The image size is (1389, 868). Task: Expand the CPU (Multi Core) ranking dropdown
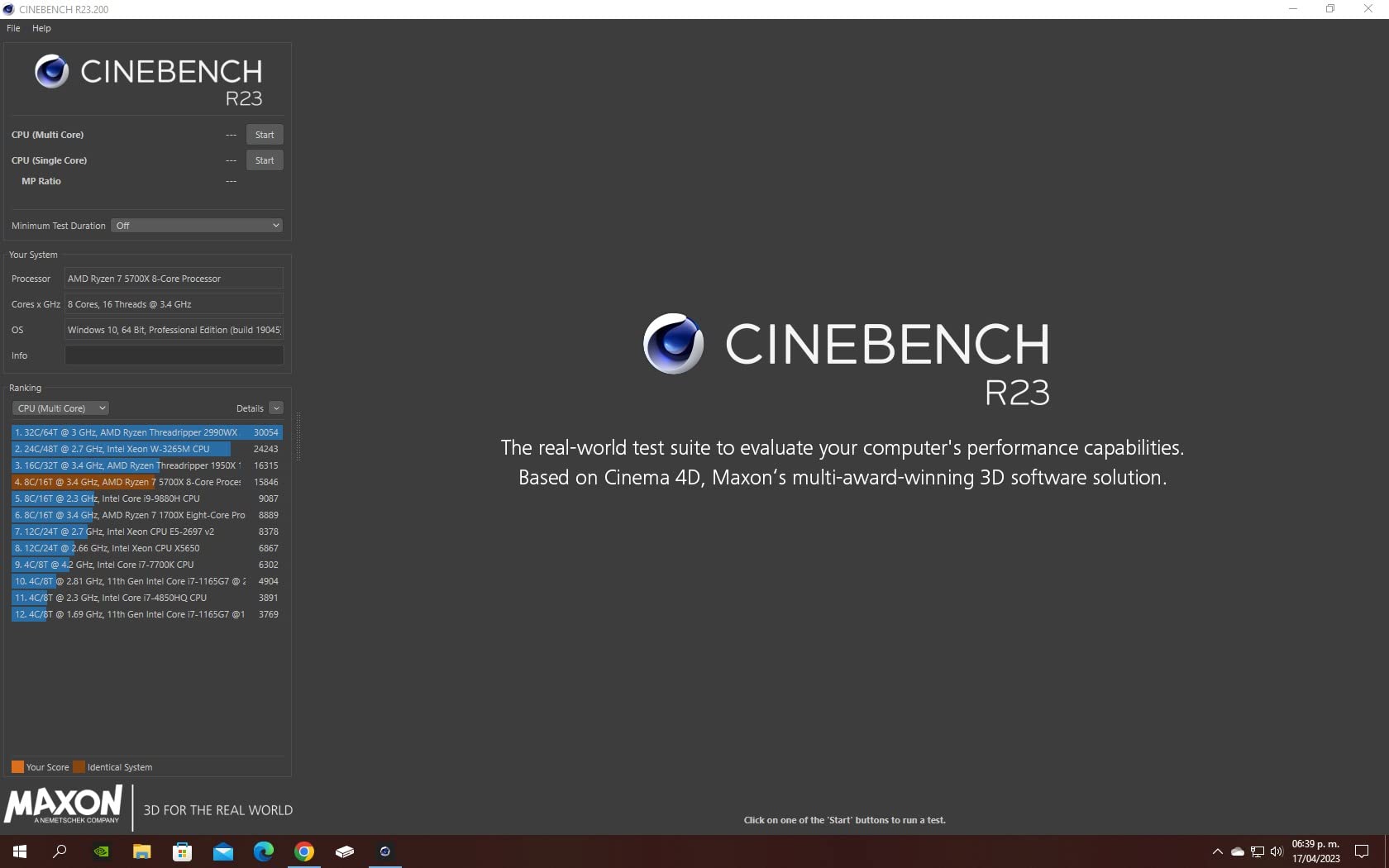[x=61, y=408]
